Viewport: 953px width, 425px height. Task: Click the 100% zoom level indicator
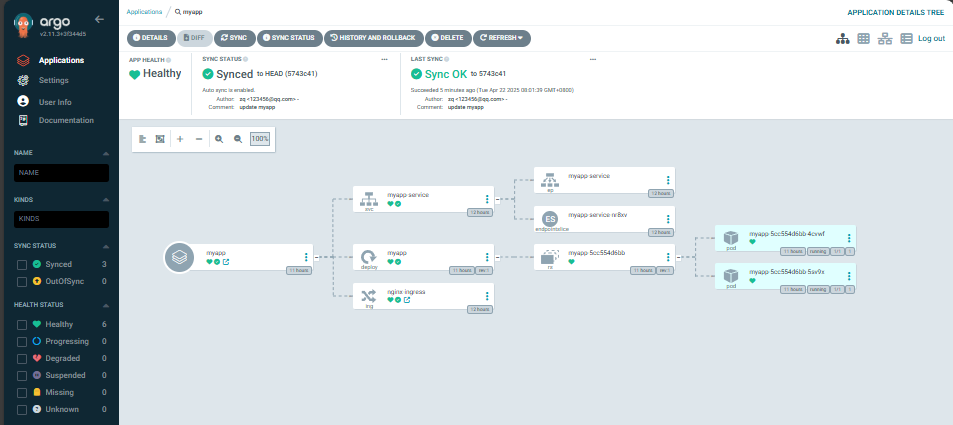pyautogui.click(x=260, y=139)
